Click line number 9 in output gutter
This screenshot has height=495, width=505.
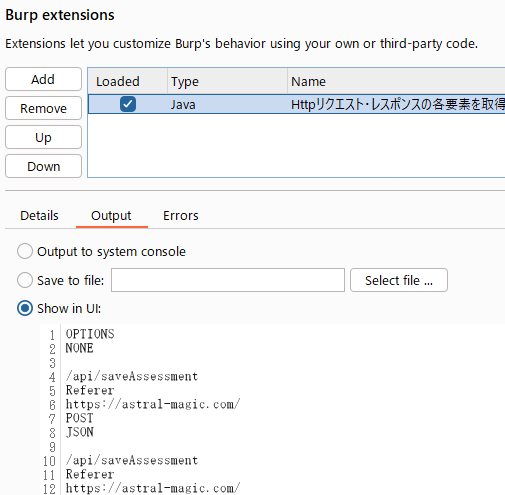(52, 447)
